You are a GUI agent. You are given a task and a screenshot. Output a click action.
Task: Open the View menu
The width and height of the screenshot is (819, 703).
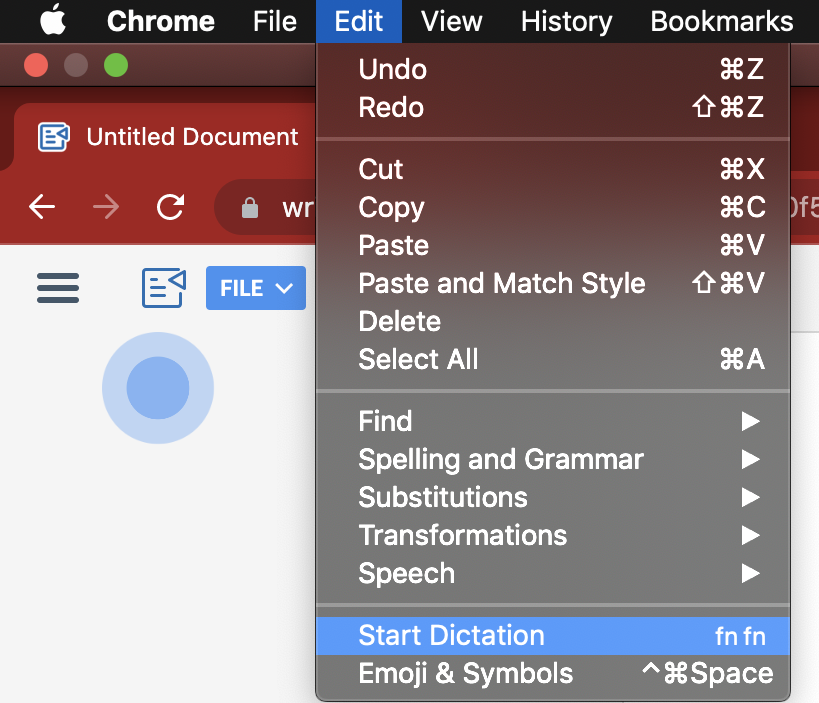pos(452,21)
